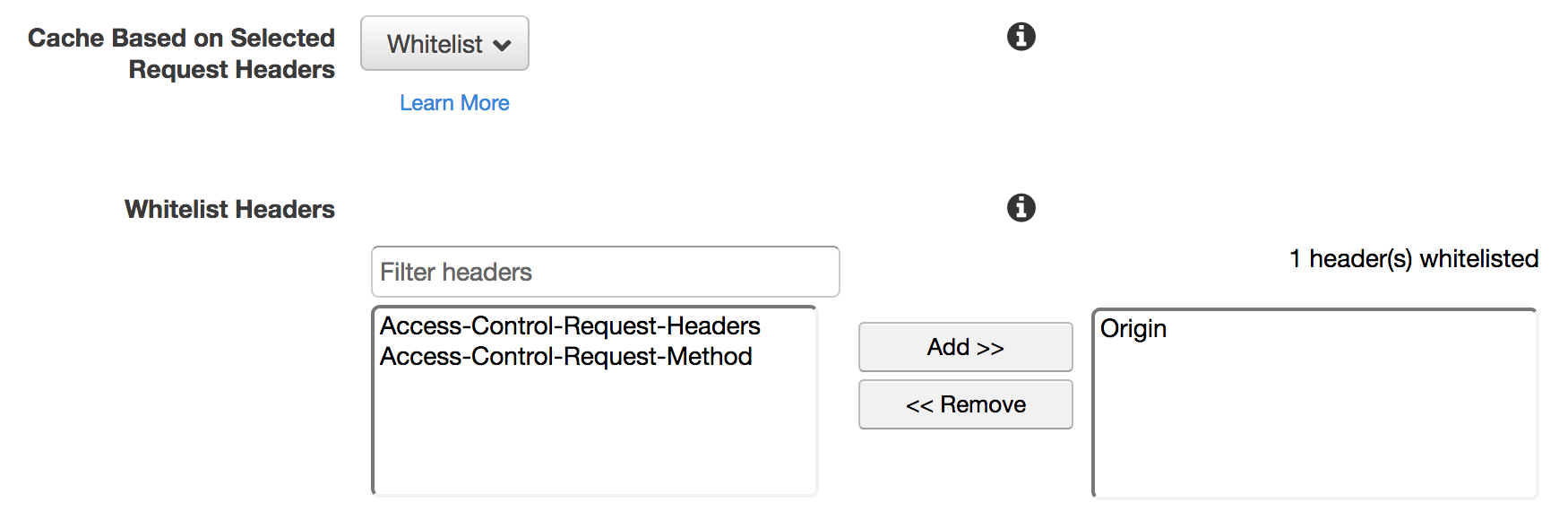Open the Learn More link
Viewport: 1568px width, 529px height.
point(454,103)
